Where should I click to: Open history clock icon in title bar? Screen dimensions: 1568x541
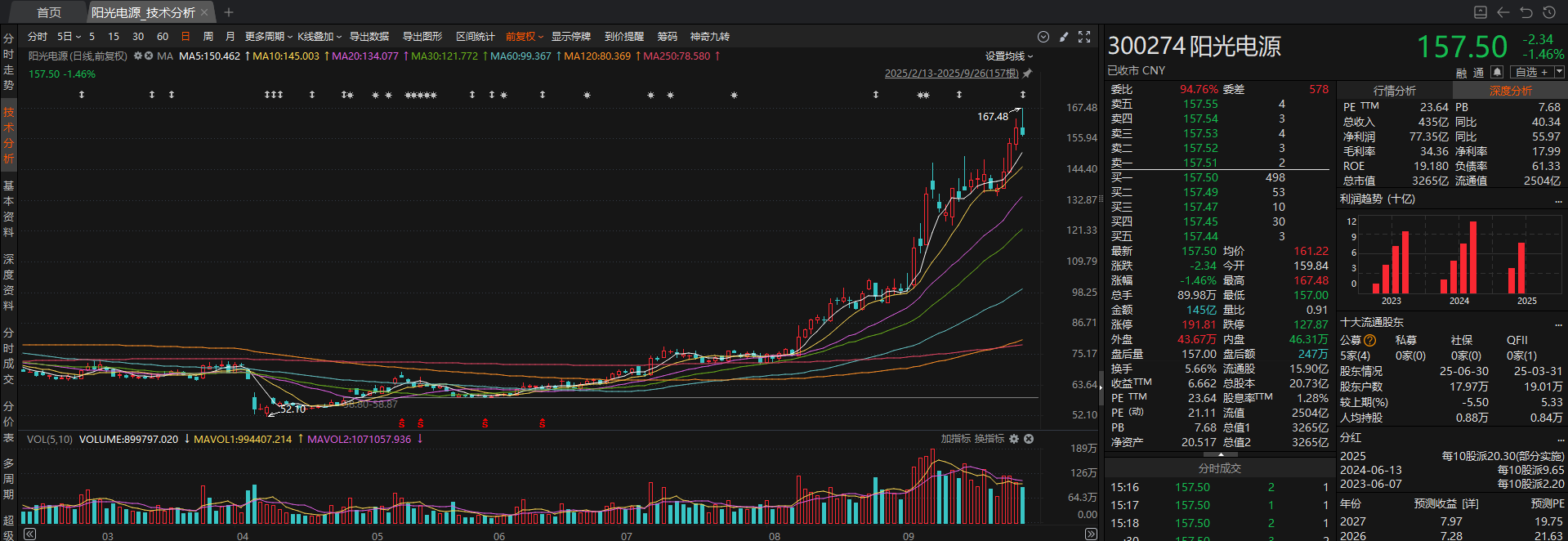(x=1549, y=12)
